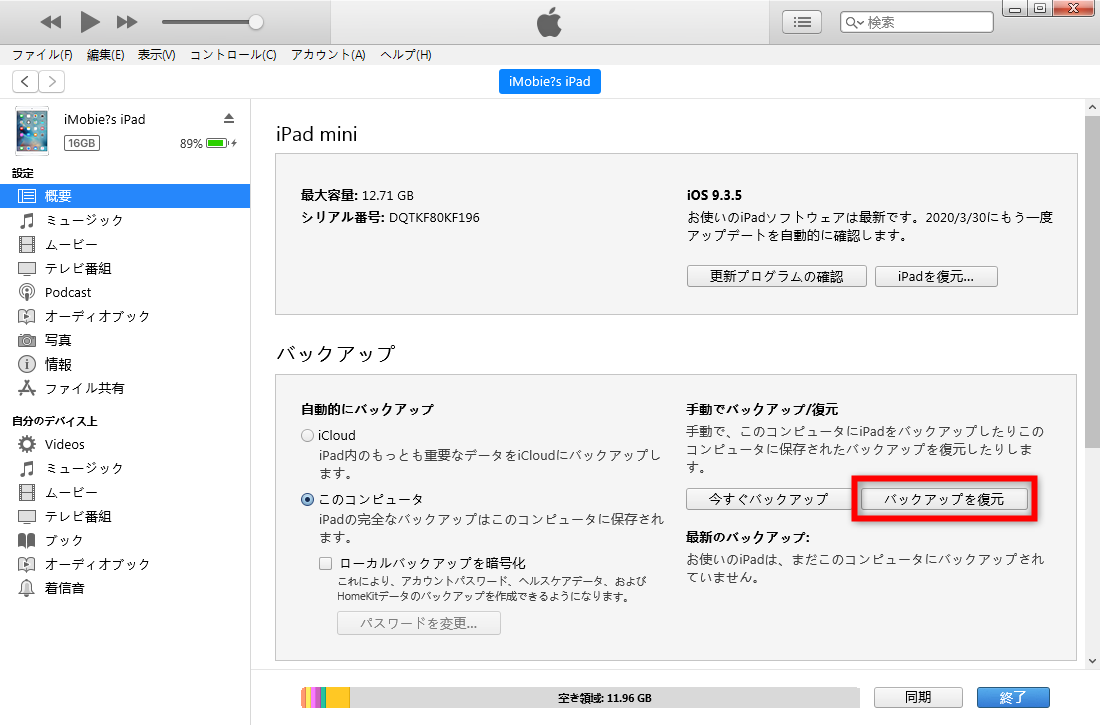Screen dimensions: 1100x725
Task: Open Podcast in the sidebar
Action: pyautogui.click(x=125, y=292)
